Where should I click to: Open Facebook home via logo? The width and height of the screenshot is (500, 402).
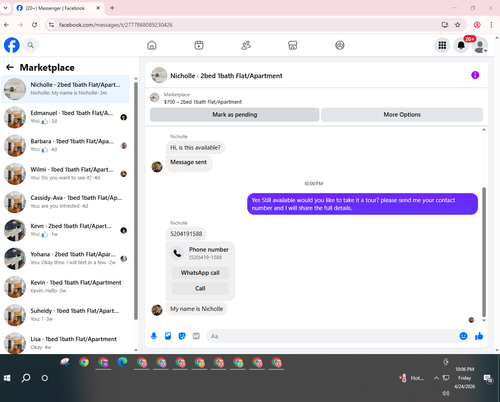pyautogui.click(x=12, y=45)
